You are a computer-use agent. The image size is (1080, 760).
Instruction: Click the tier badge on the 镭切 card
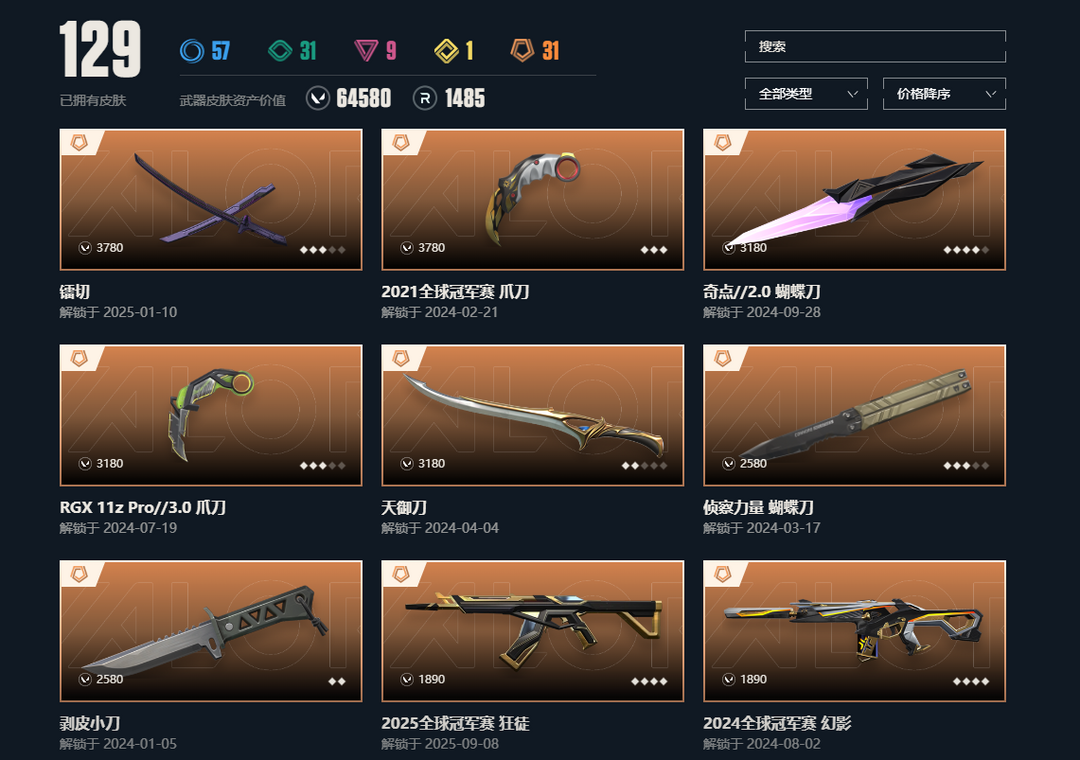pos(79,143)
